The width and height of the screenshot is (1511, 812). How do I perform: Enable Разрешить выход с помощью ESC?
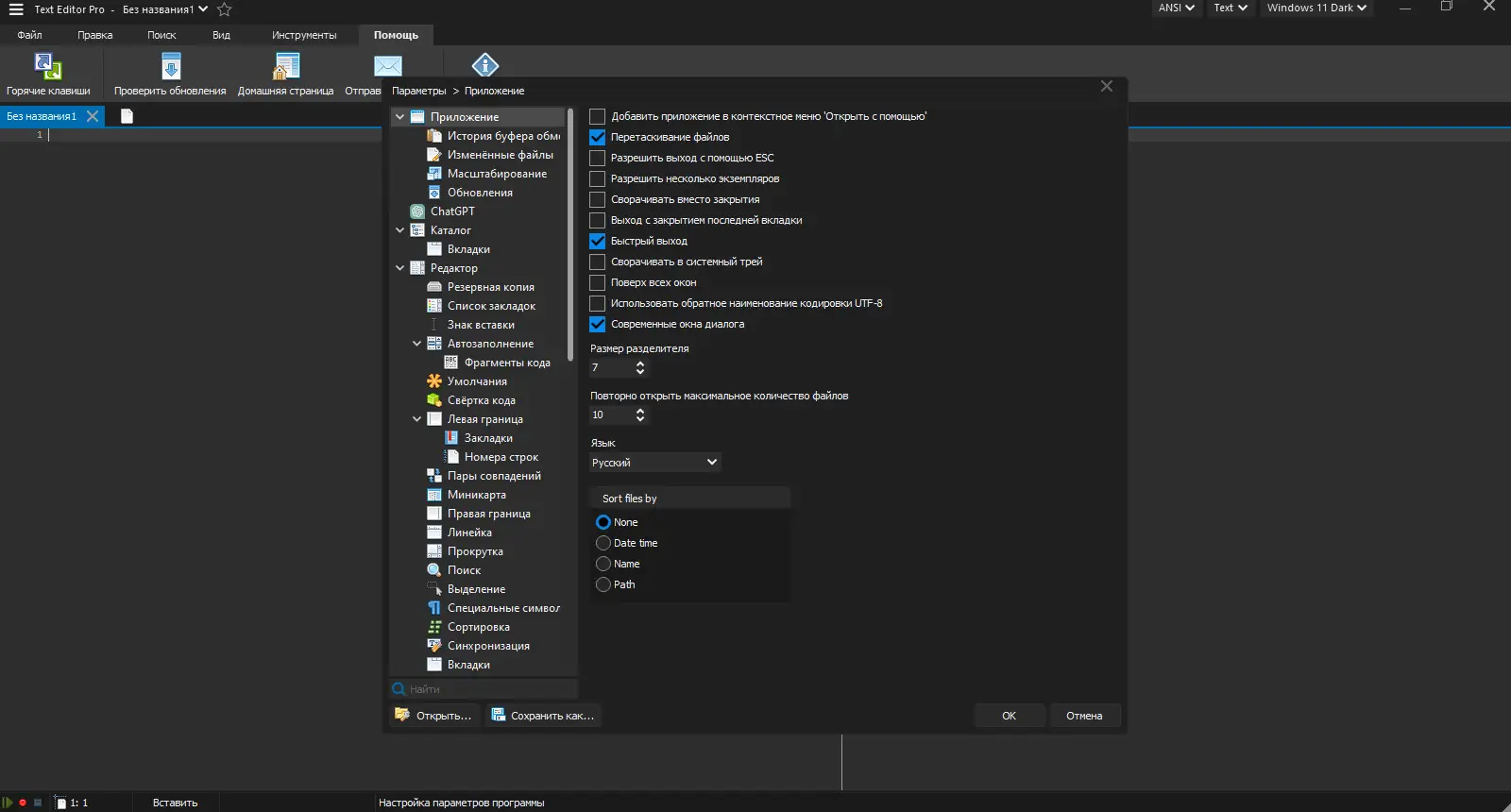tap(598, 158)
